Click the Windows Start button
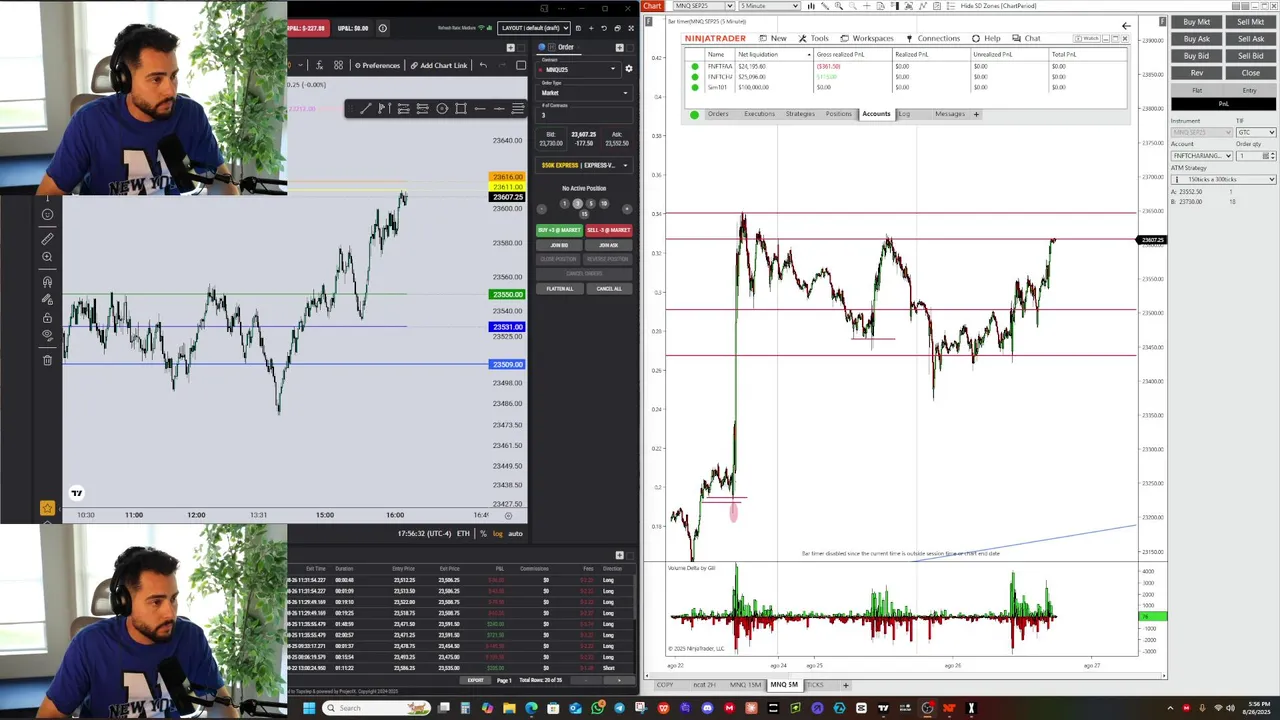Viewport: 1280px width, 720px height. point(309,708)
